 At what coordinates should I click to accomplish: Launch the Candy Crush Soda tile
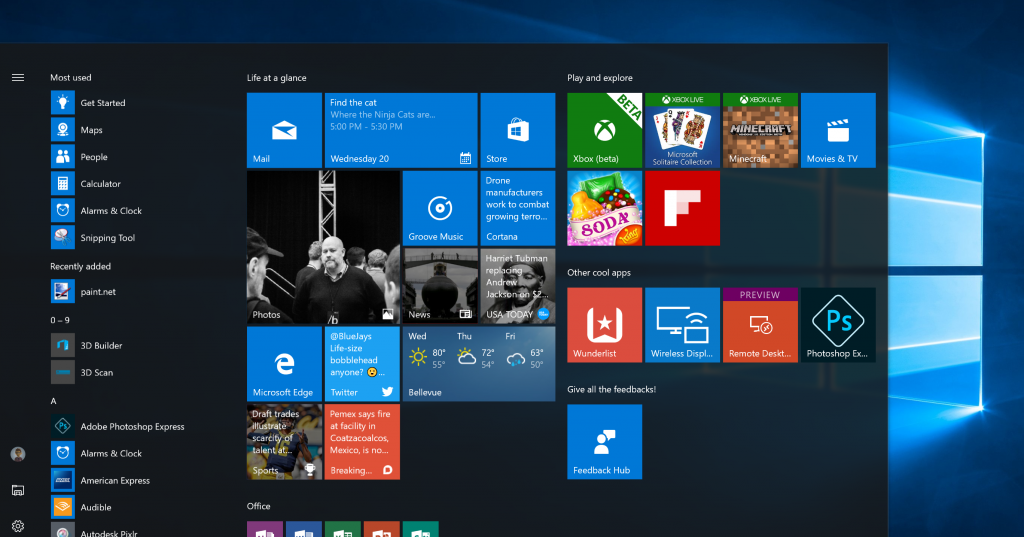(605, 208)
